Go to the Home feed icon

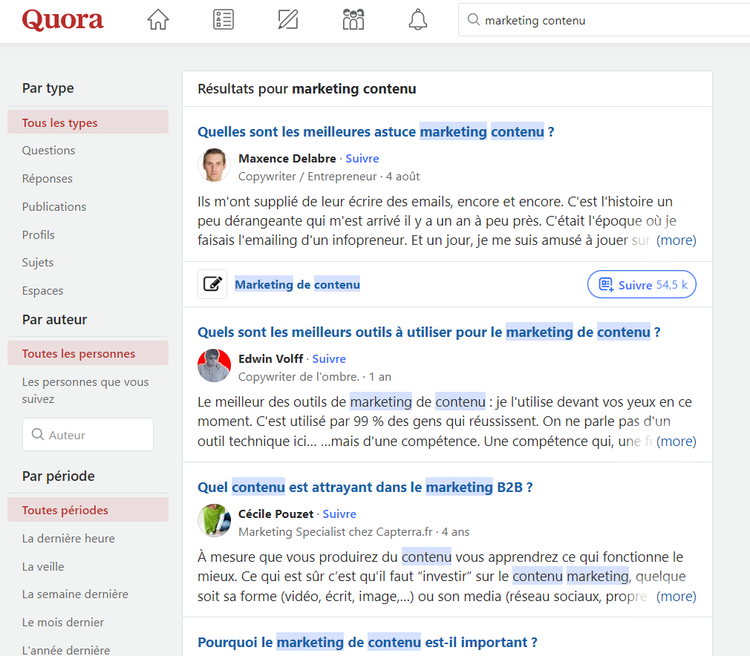coord(158,20)
